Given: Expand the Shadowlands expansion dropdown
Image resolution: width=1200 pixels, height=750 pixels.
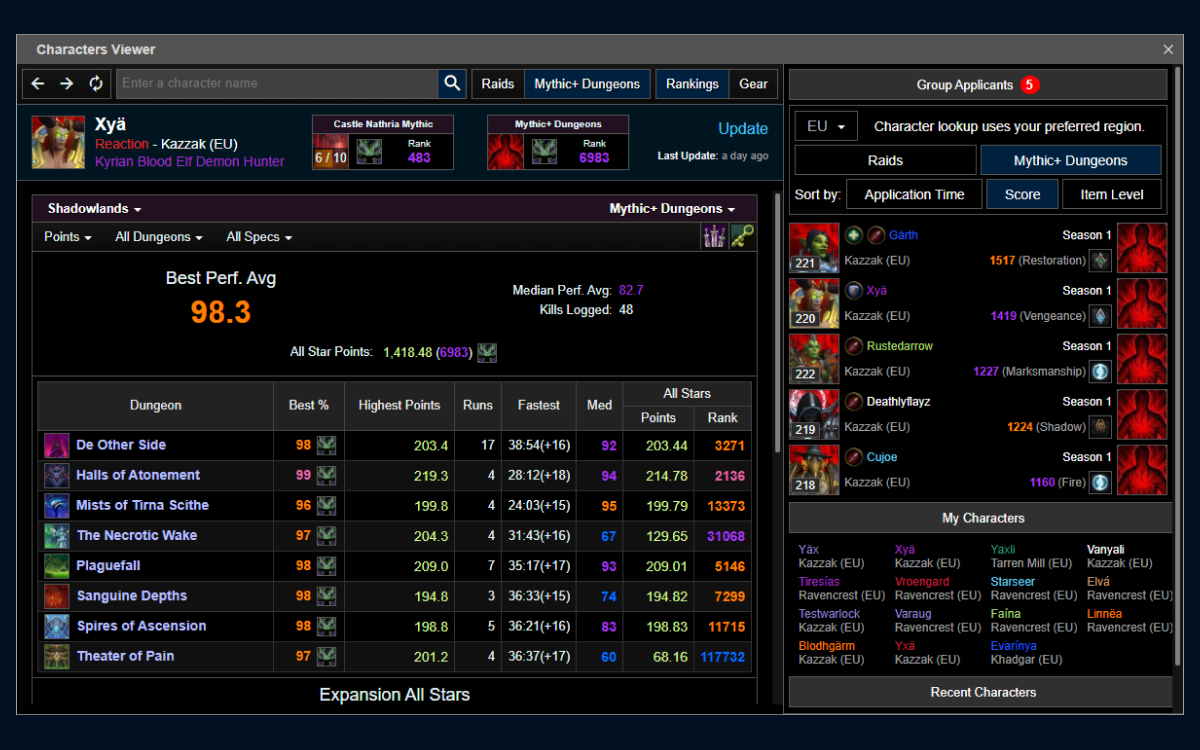Looking at the screenshot, I should click(x=94, y=209).
